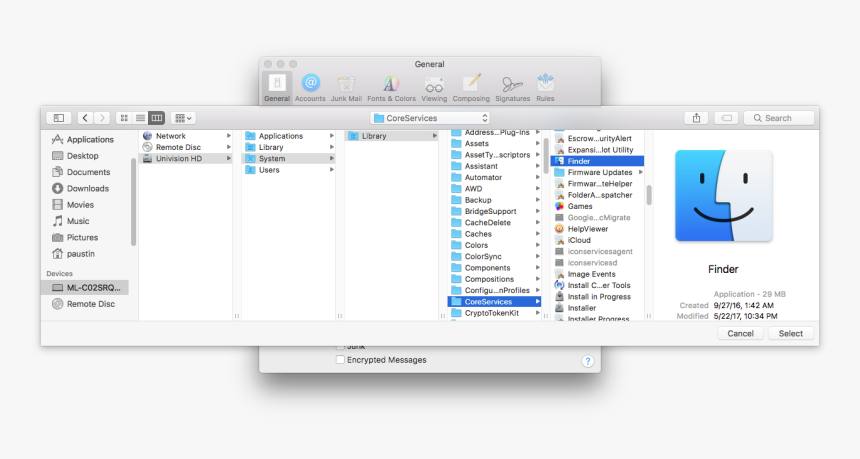Select Music in the sidebar
This screenshot has width=860, height=459.
(x=86, y=221)
